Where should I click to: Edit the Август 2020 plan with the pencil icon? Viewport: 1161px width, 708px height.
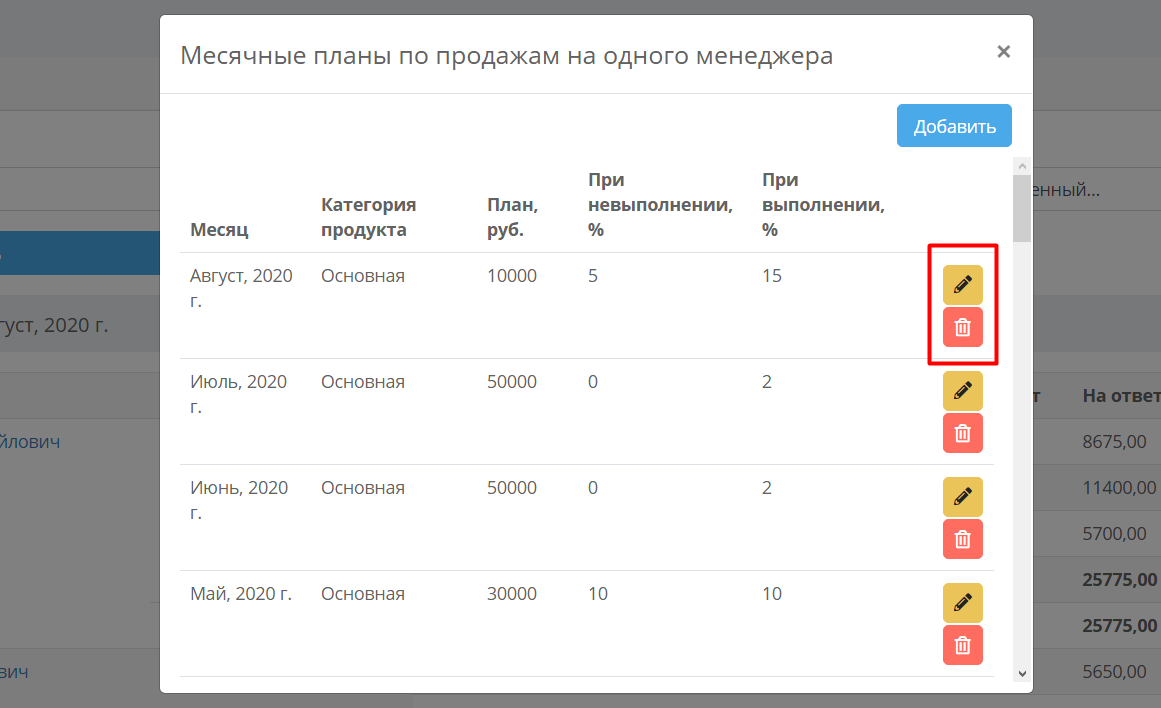coord(963,284)
